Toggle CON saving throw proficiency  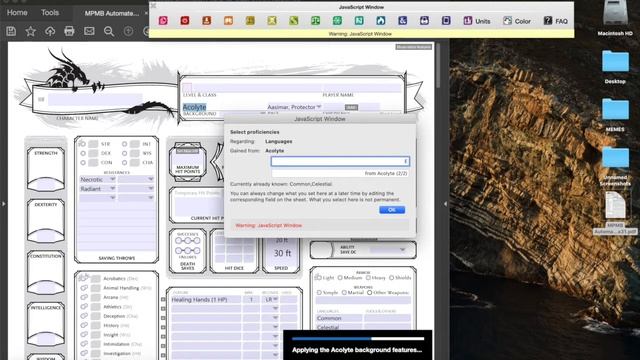point(83,162)
